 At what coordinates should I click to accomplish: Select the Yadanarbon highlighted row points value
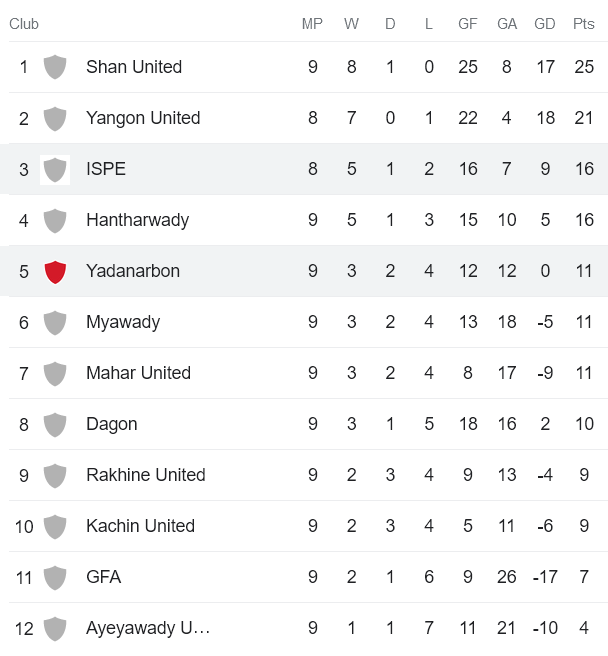coord(584,271)
